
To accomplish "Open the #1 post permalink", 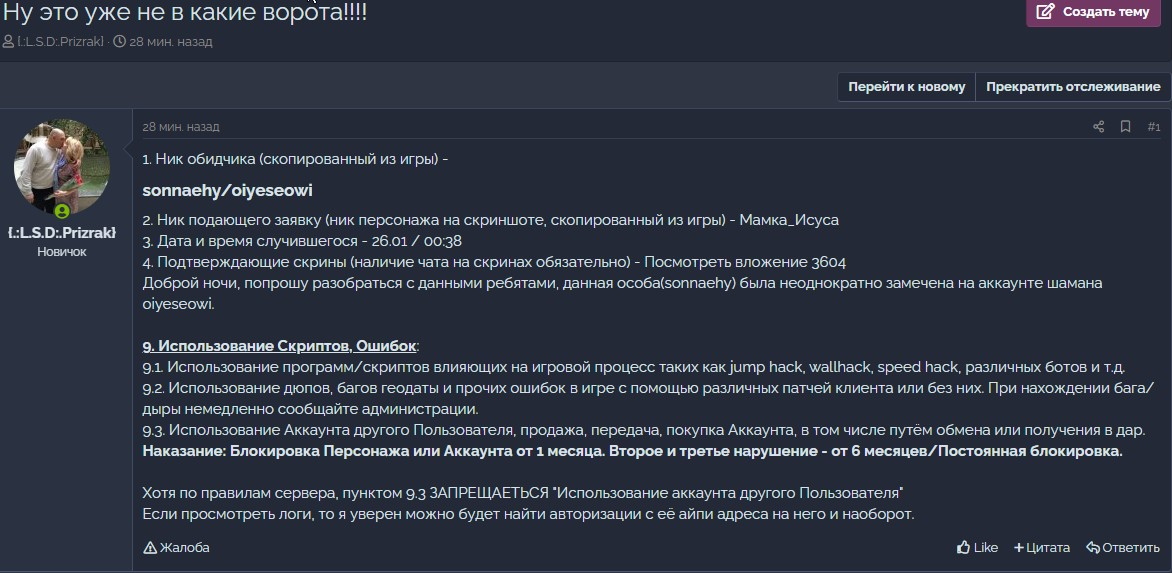I will pos(1153,127).
